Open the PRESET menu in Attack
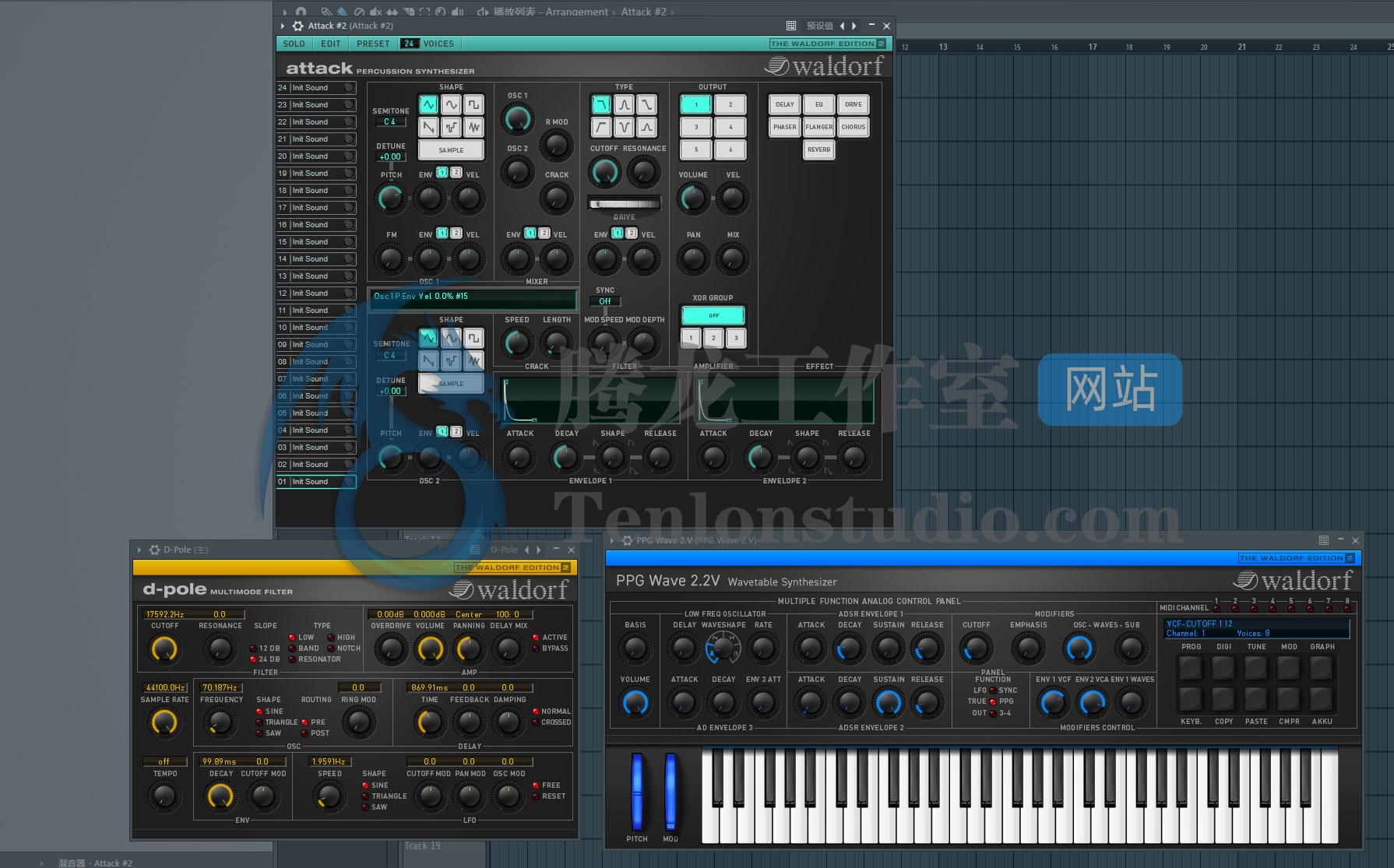 pos(373,44)
